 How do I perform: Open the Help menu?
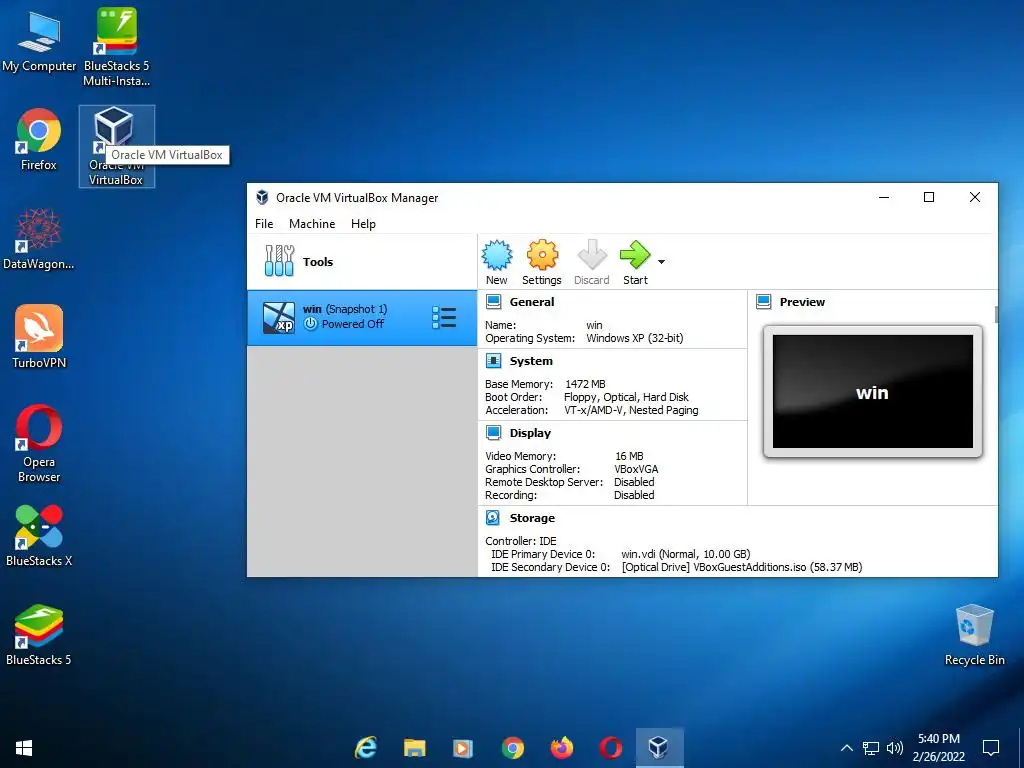(x=363, y=223)
